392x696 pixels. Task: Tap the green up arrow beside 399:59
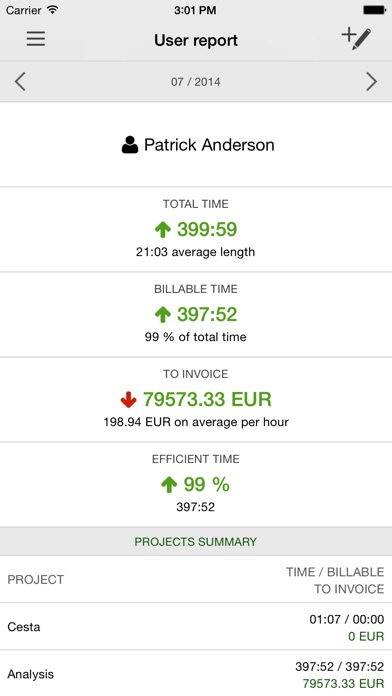tap(162, 229)
